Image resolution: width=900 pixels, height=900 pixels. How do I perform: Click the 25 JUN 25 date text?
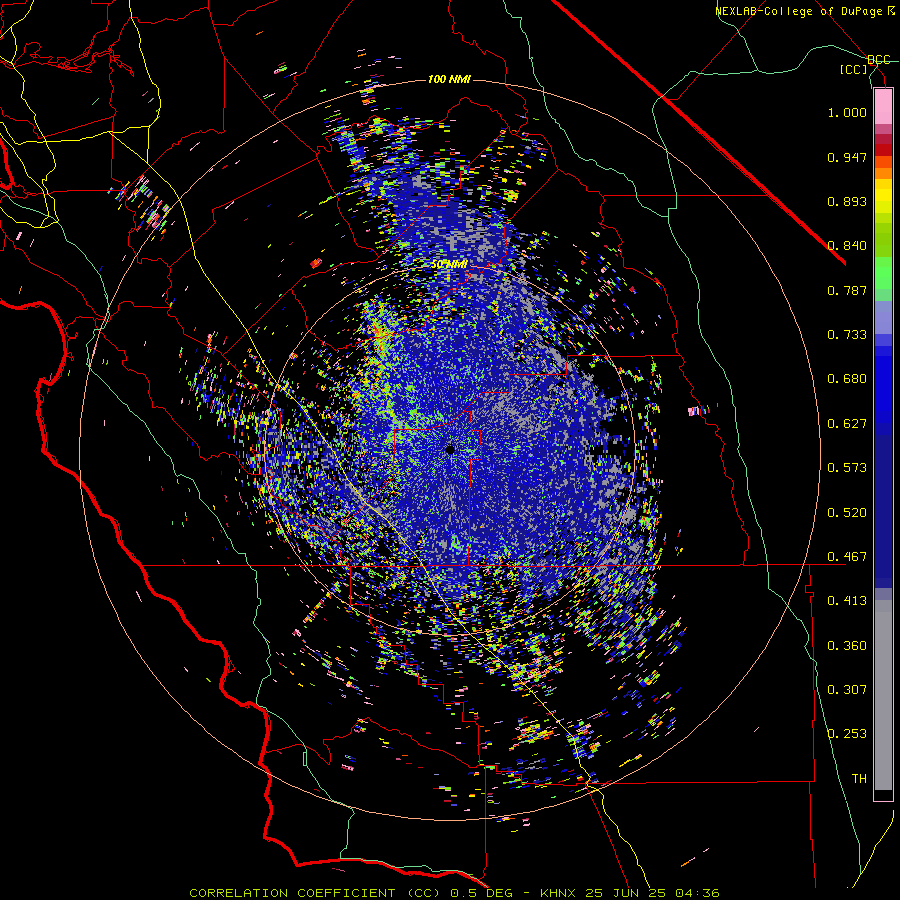625,893
